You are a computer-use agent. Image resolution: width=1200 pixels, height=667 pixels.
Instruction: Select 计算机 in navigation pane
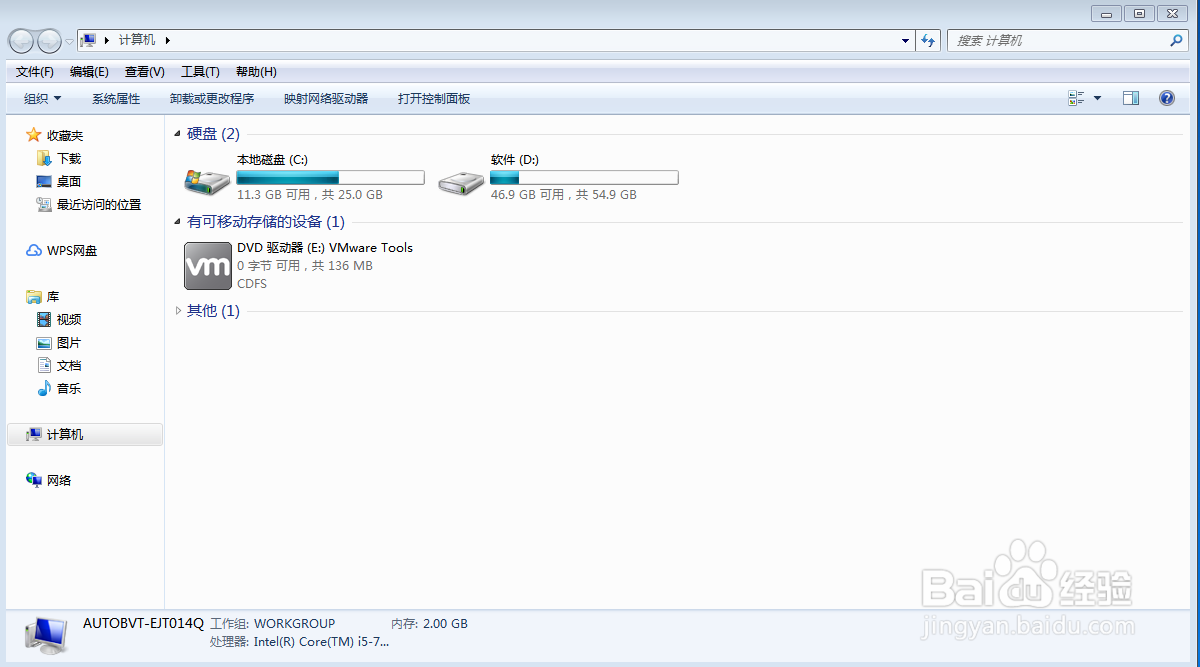coord(84,435)
